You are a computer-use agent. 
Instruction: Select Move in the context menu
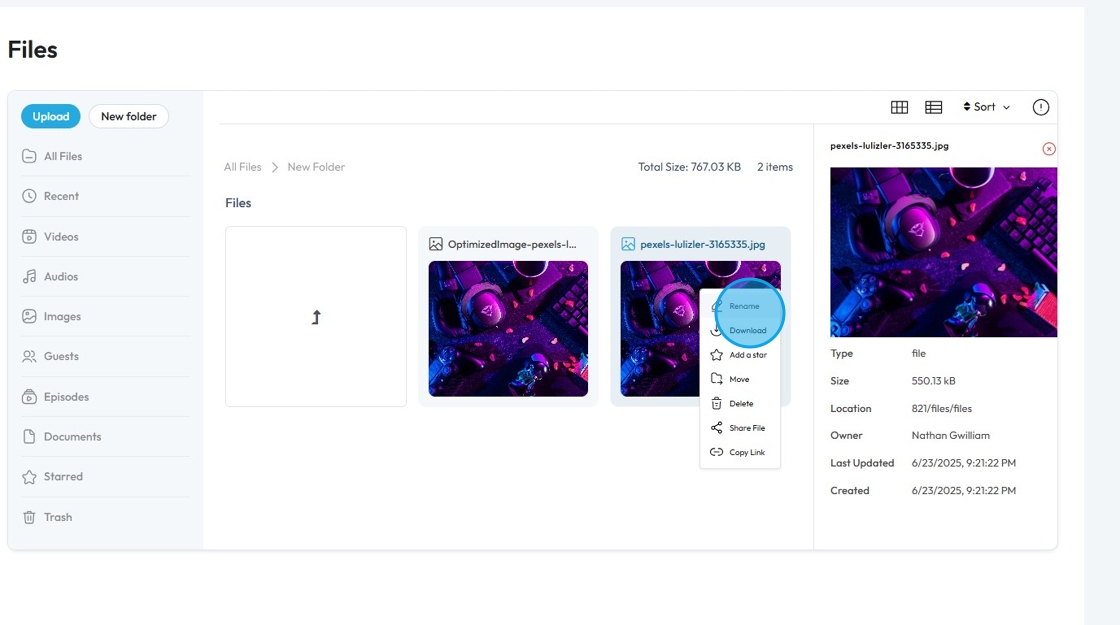tap(740, 379)
